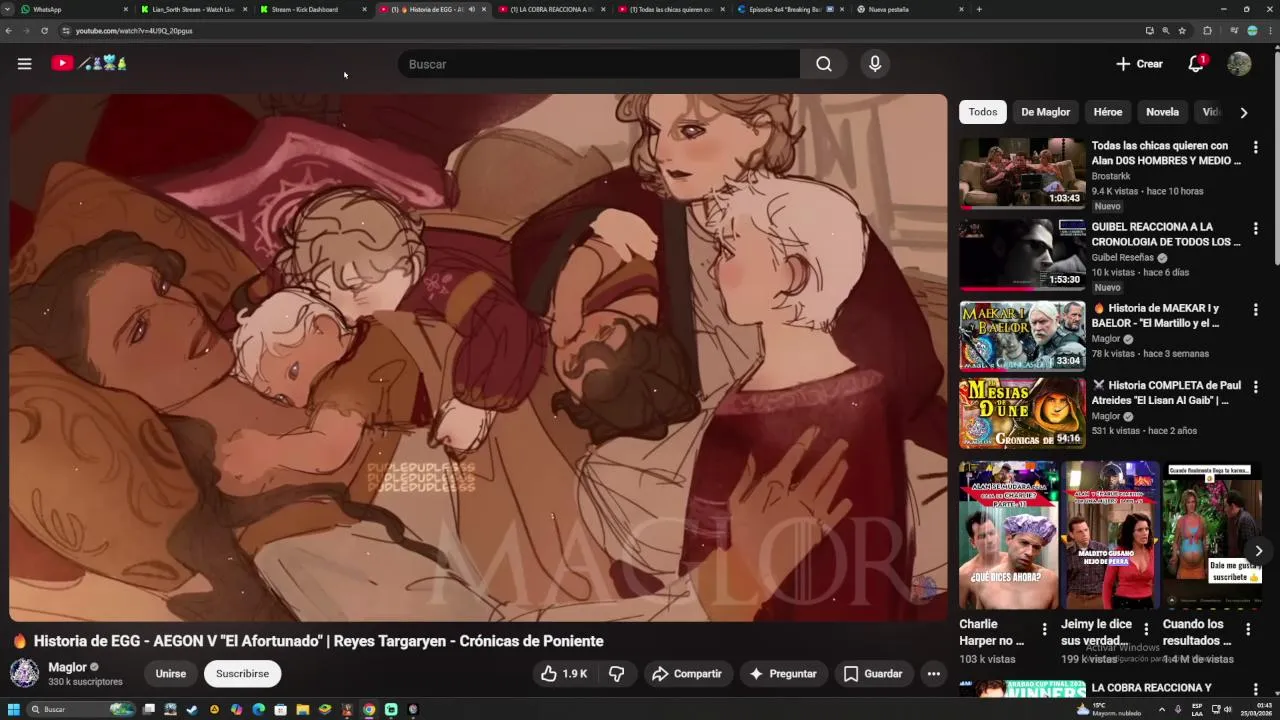Open Guibel Reacciona video thumbnail
The width and height of the screenshot is (1280, 720).
[x=1022, y=255]
